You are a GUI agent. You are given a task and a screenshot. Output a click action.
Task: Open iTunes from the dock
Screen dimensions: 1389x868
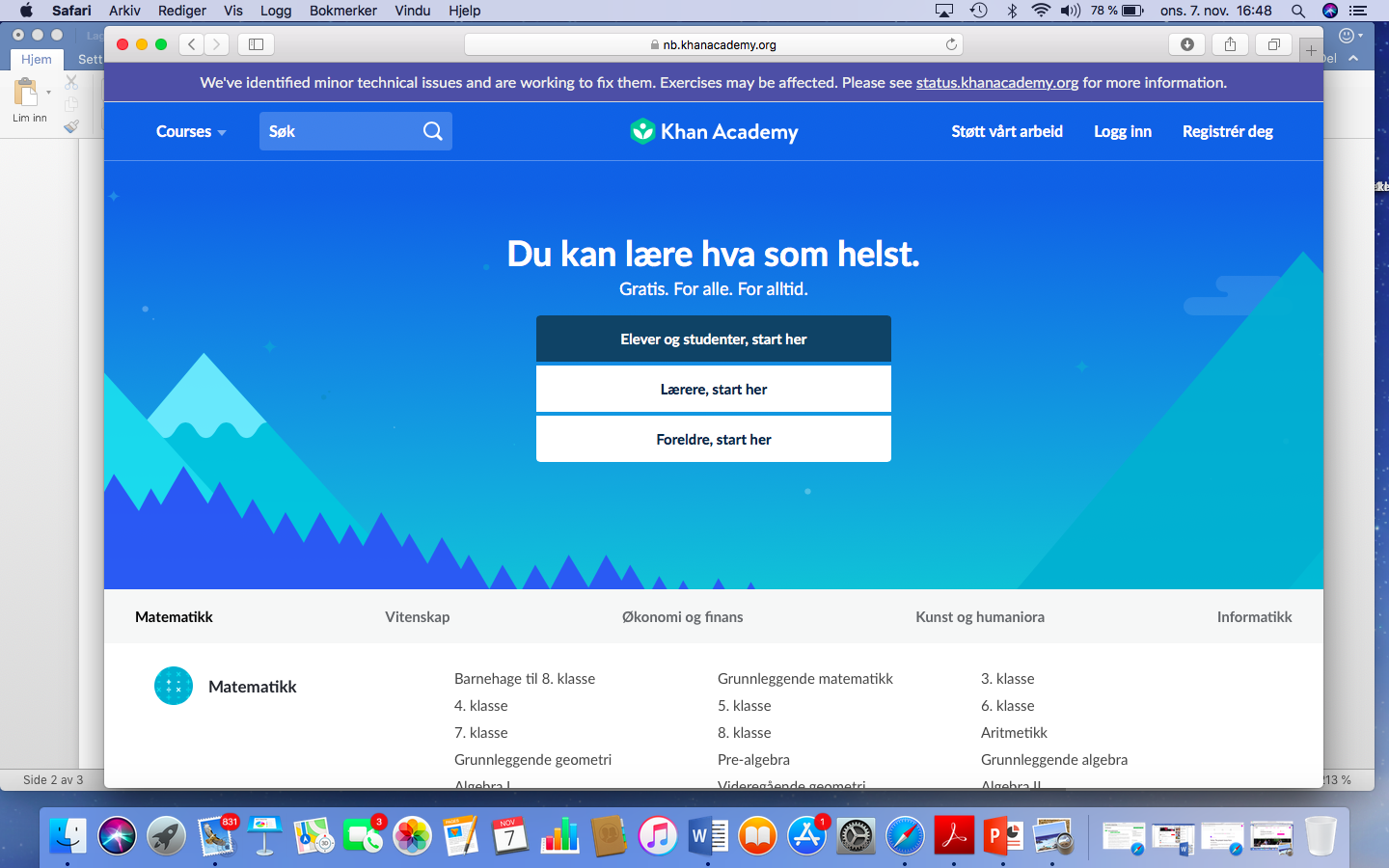pyautogui.click(x=658, y=835)
